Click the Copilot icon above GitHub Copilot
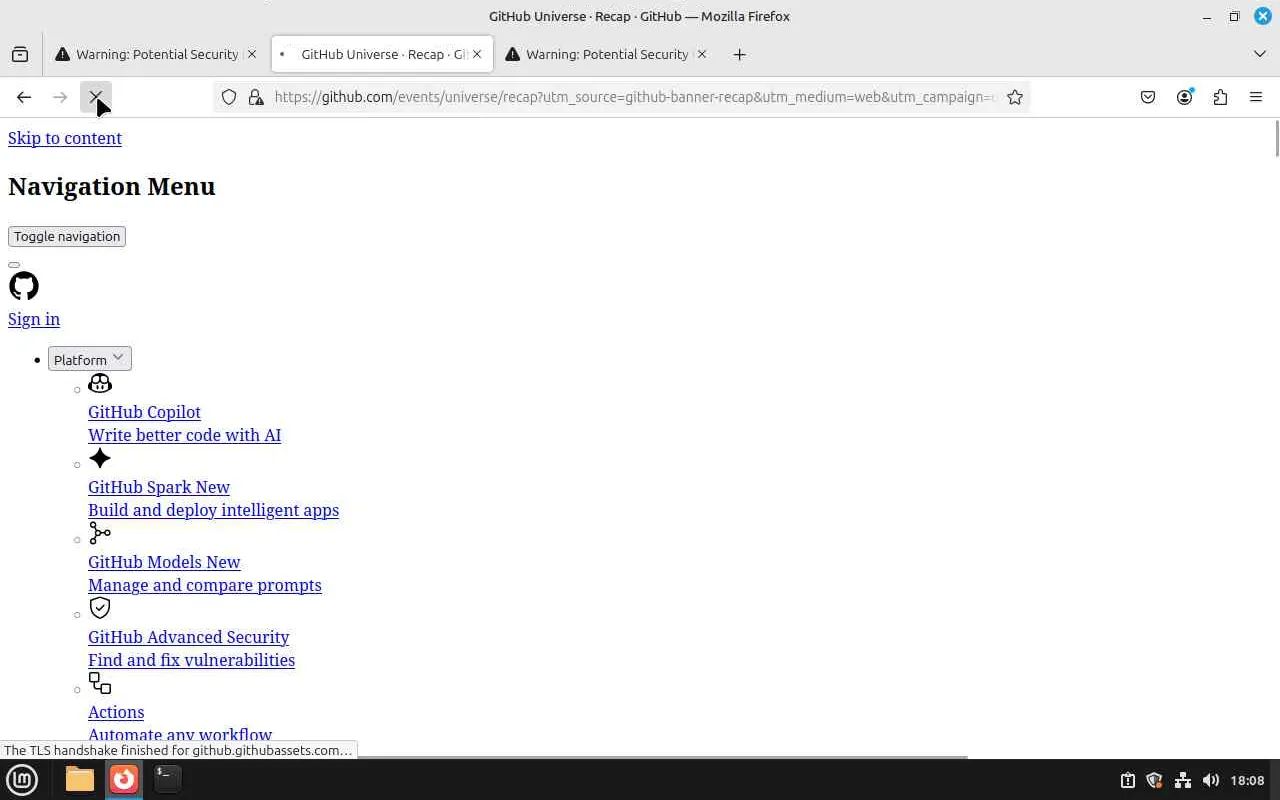The width and height of the screenshot is (1280, 800). (100, 383)
